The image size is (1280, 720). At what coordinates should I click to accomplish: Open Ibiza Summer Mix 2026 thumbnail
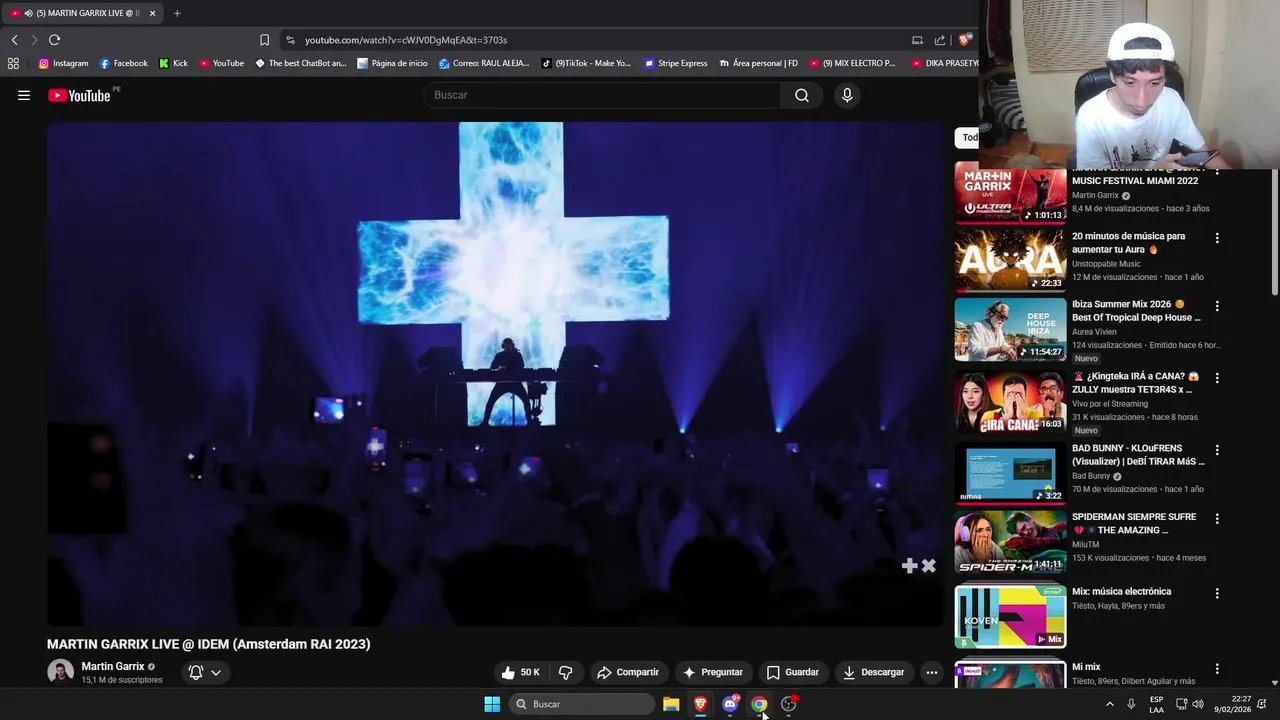pyautogui.click(x=1010, y=329)
